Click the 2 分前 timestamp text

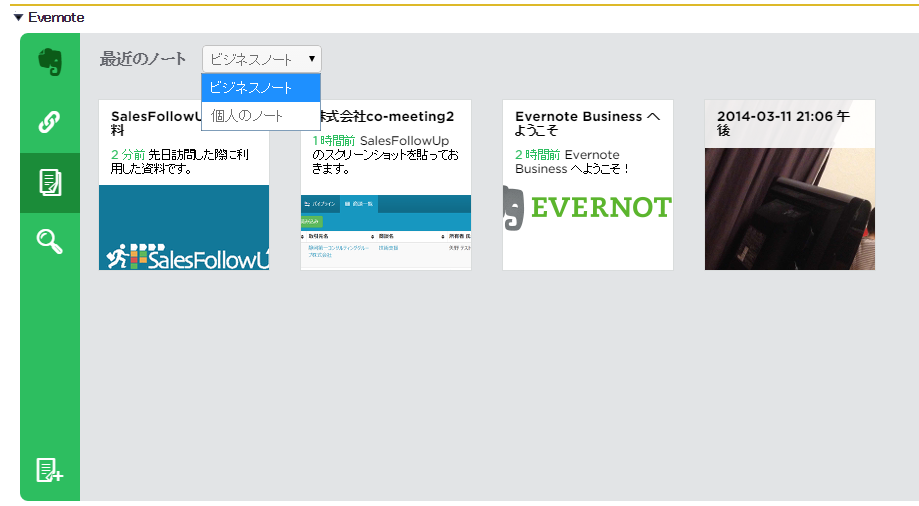tap(128, 155)
